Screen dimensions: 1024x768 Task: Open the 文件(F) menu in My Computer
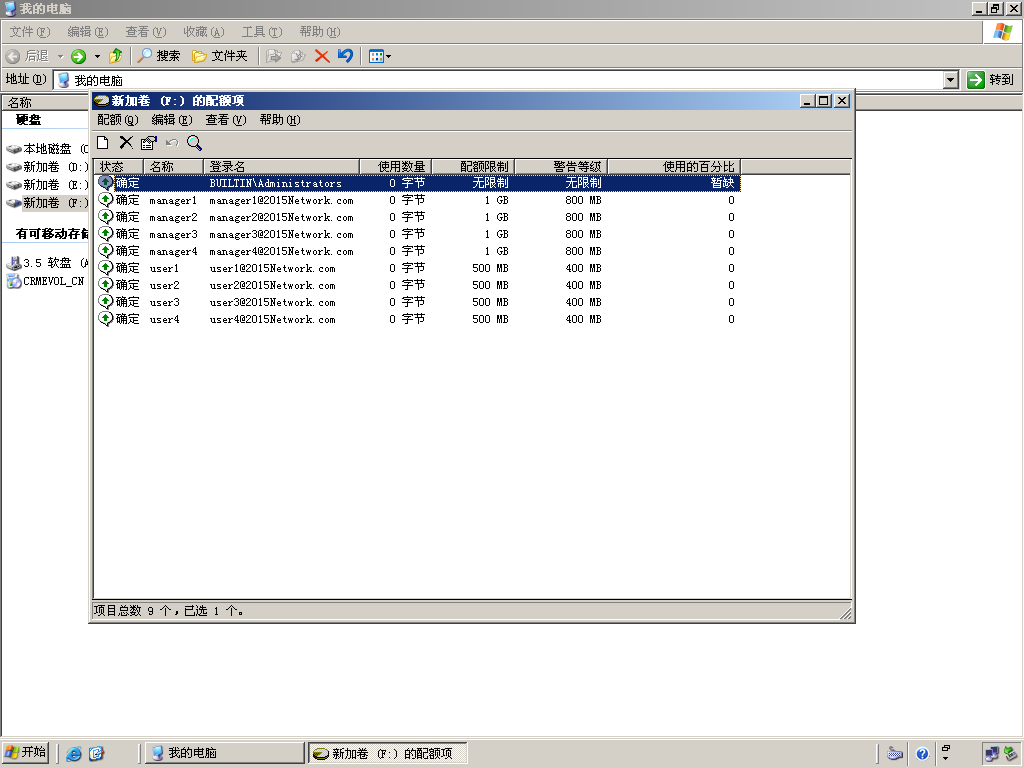29,32
